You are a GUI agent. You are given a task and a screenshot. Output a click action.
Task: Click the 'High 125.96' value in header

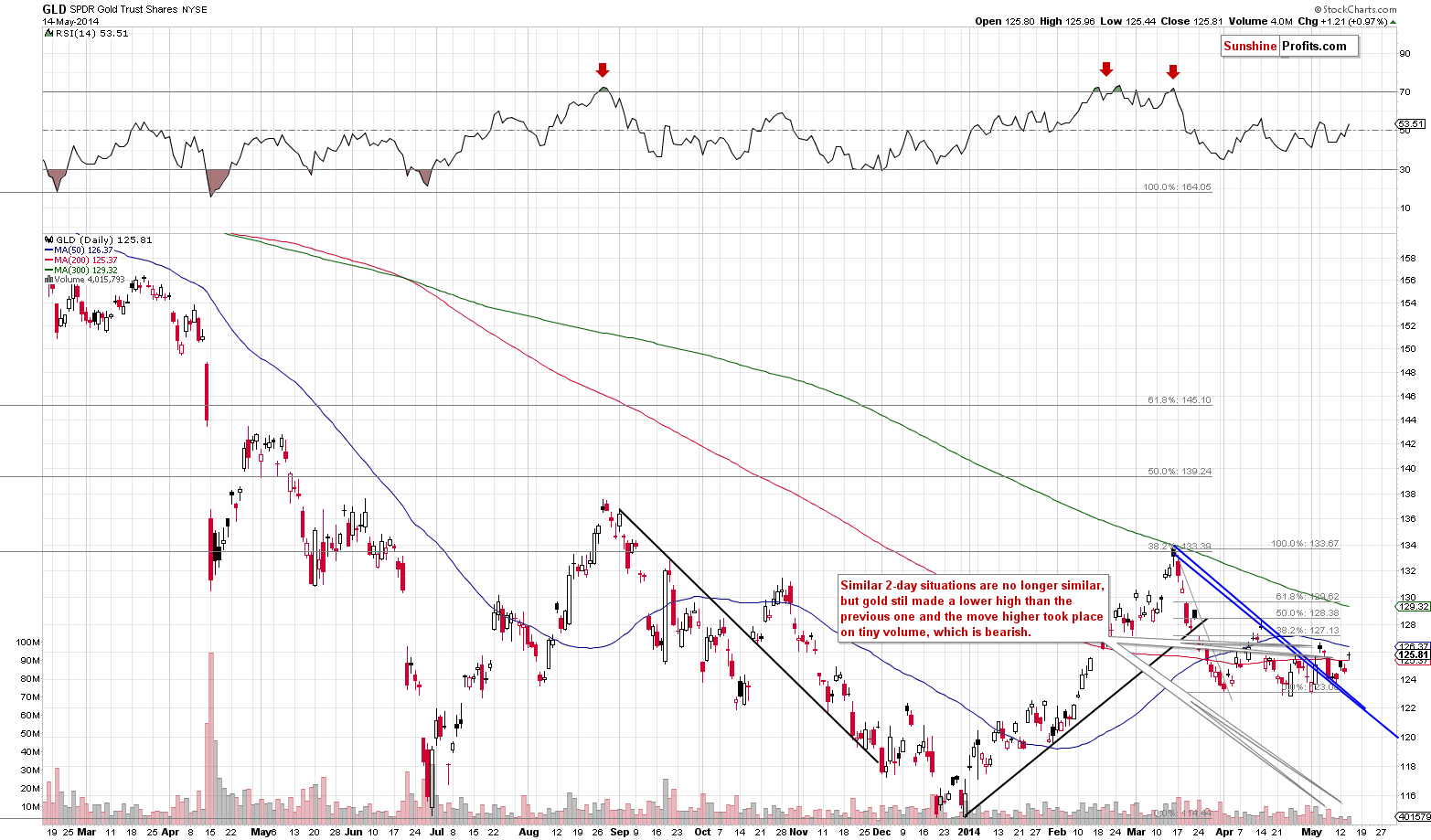pyautogui.click(x=1069, y=21)
